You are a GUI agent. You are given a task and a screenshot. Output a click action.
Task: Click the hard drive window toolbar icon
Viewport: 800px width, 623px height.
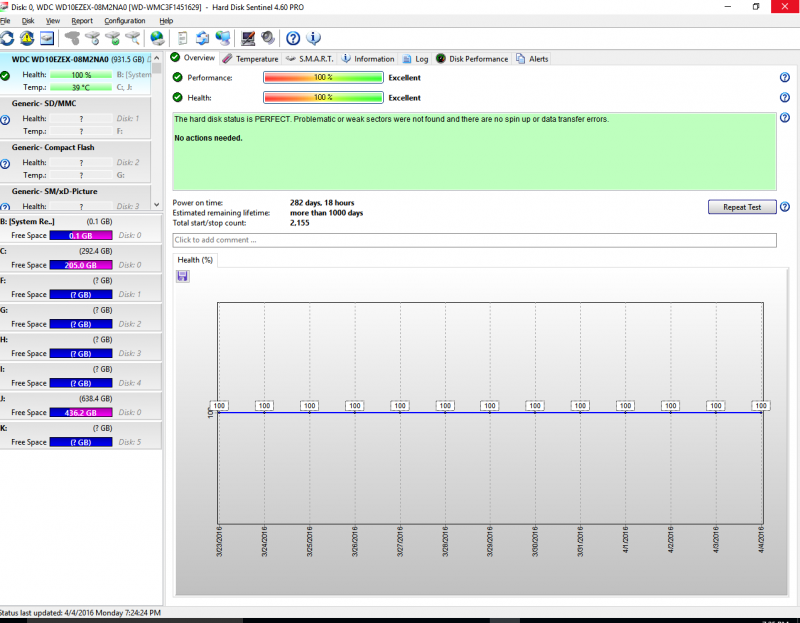(47, 38)
